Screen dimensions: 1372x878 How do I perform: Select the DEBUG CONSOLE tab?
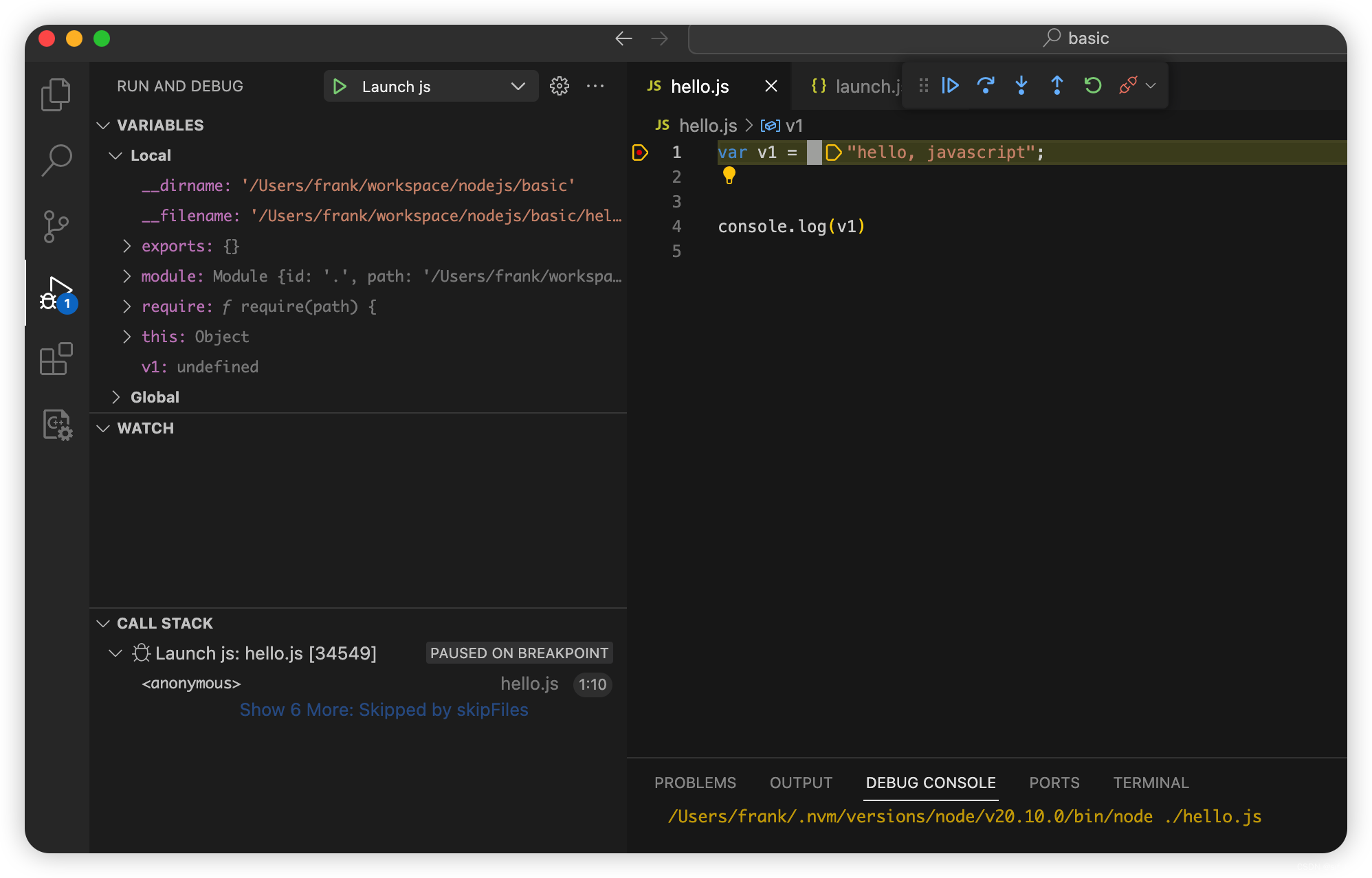(931, 783)
